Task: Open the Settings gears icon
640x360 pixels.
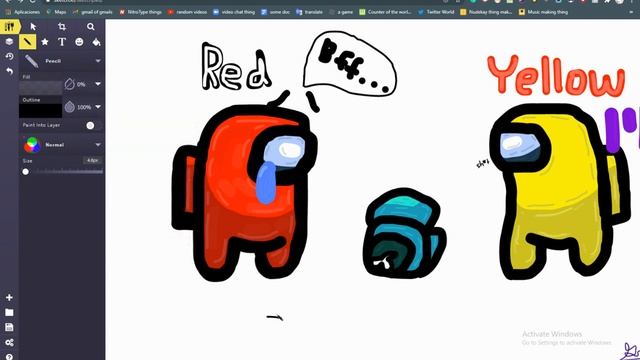Action: pyautogui.click(x=9, y=342)
